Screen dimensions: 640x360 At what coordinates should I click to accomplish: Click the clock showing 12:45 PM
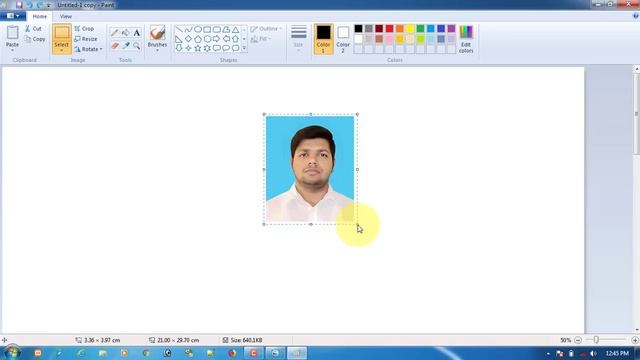(x=618, y=353)
